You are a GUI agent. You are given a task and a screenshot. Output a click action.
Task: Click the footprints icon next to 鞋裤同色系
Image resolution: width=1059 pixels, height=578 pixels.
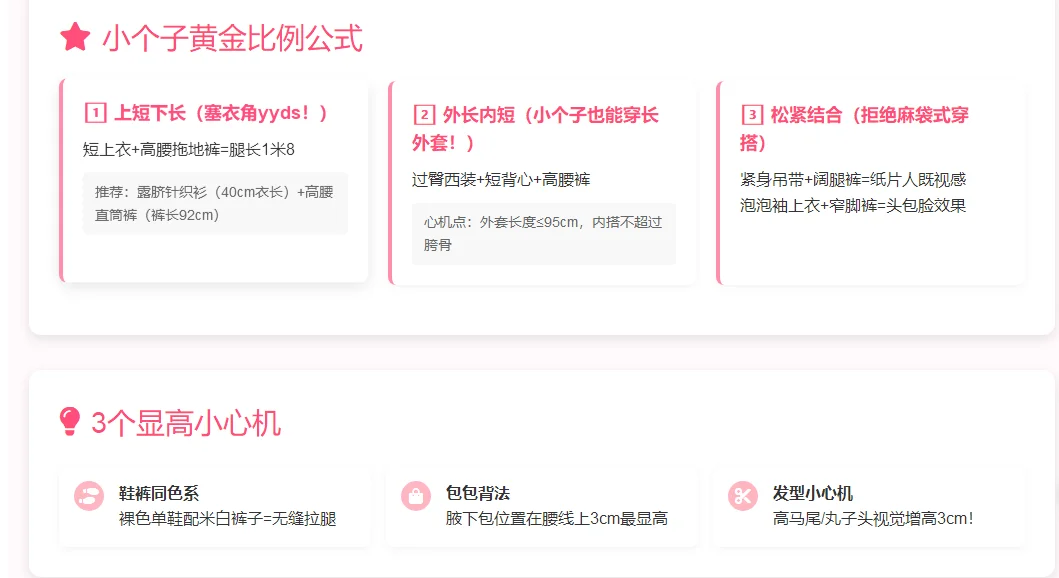click(88, 496)
